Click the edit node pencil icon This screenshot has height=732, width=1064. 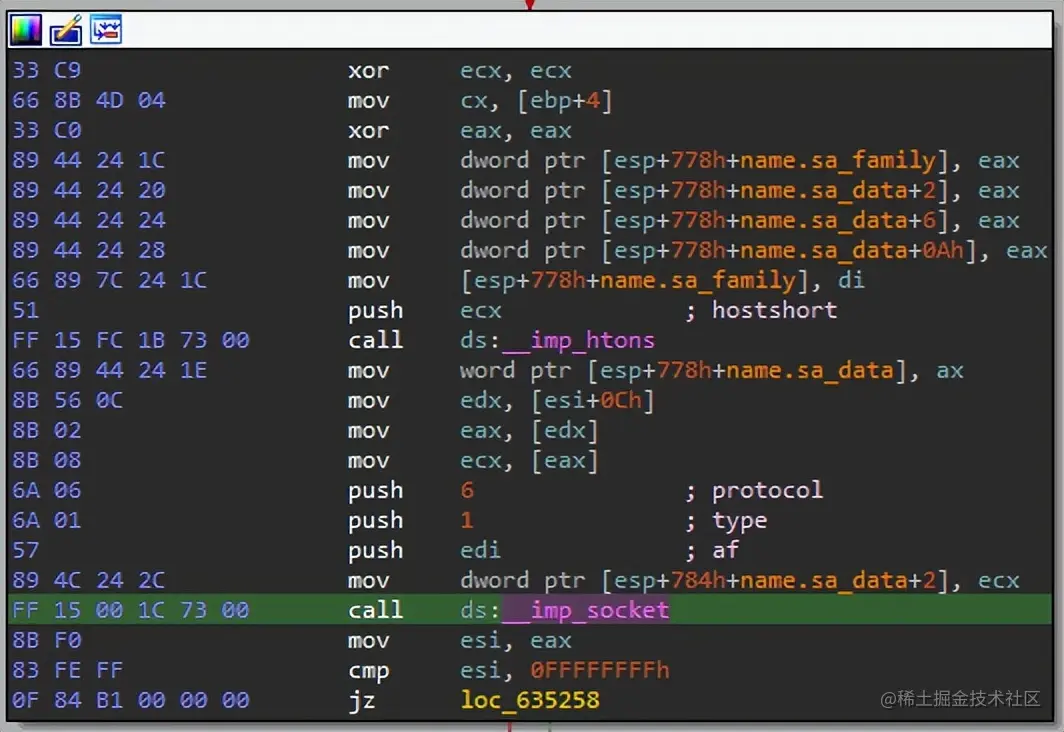click(66, 30)
